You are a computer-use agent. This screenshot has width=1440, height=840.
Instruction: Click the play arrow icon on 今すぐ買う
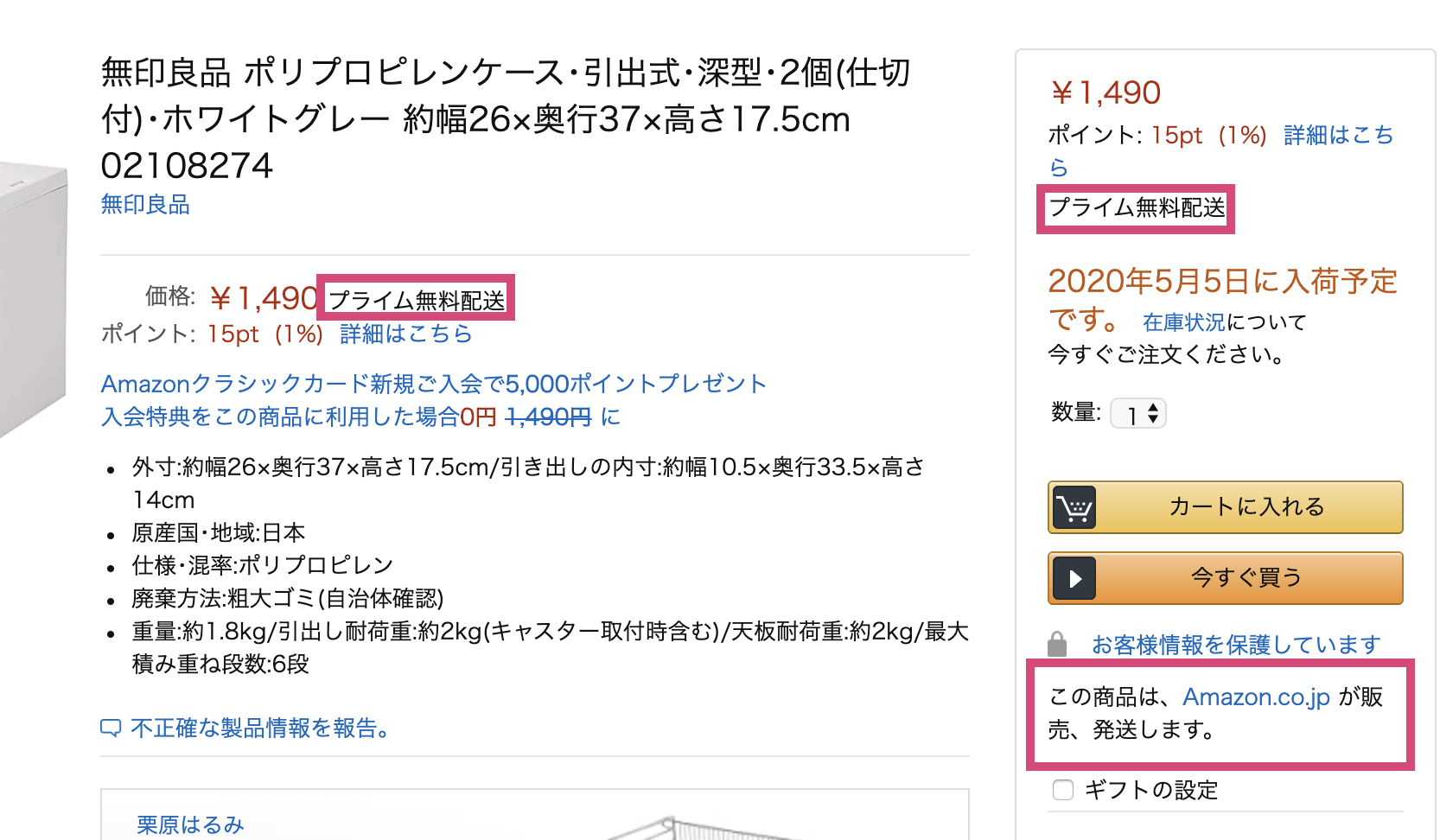click(x=1074, y=578)
